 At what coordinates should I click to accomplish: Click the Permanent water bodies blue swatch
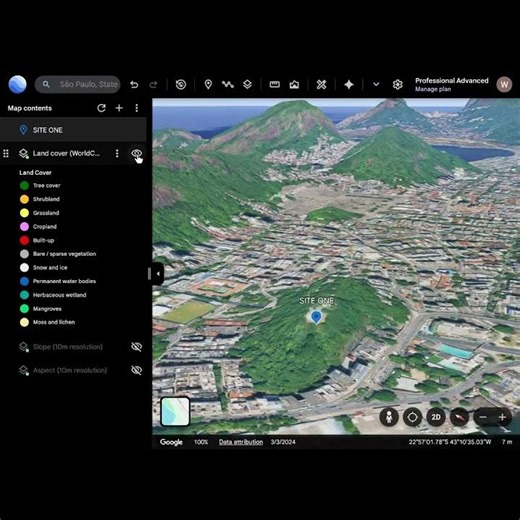click(x=24, y=281)
